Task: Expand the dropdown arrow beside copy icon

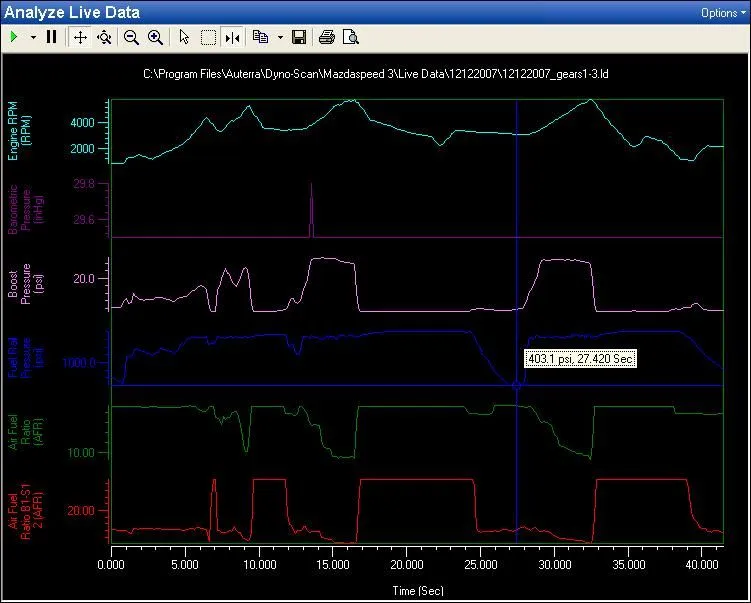Action: tap(280, 37)
